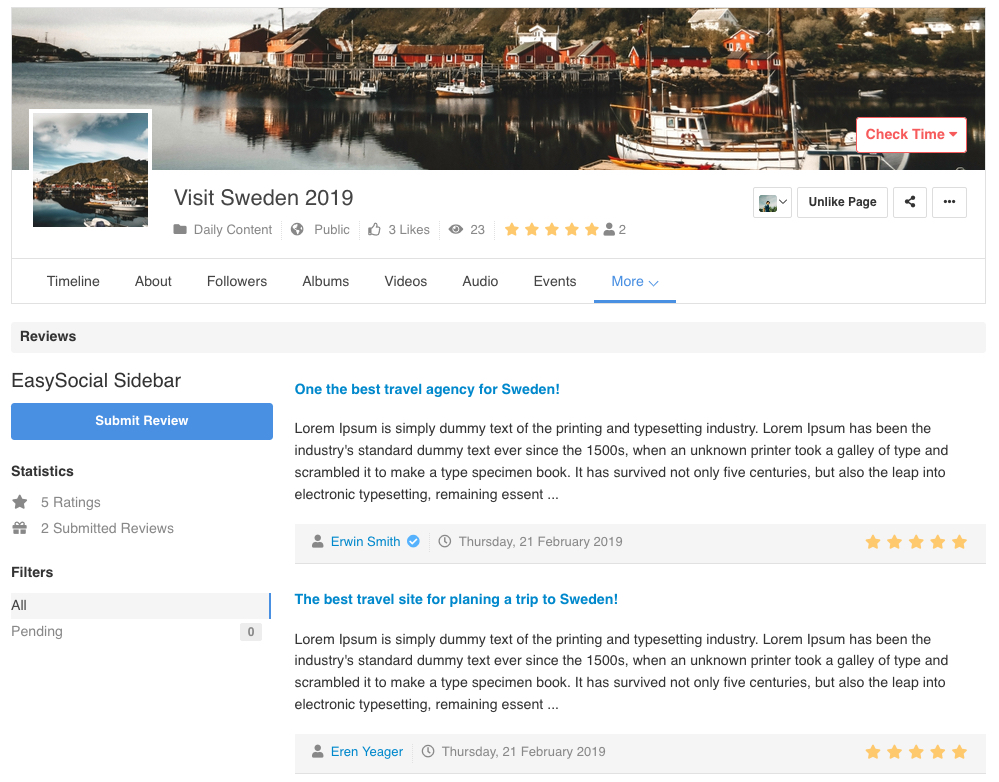Open the avatar switcher dropdown

pyautogui.click(x=772, y=202)
